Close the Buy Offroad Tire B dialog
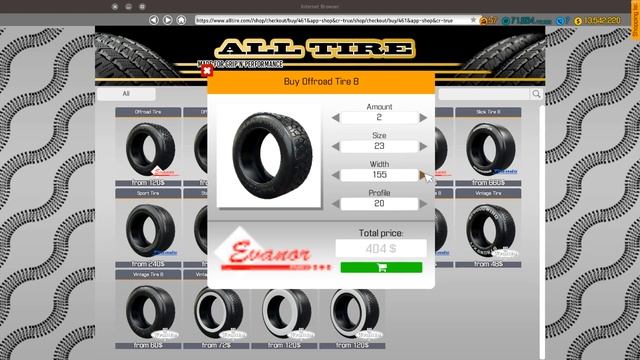Screen dimensions: 640x360 click(207, 71)
